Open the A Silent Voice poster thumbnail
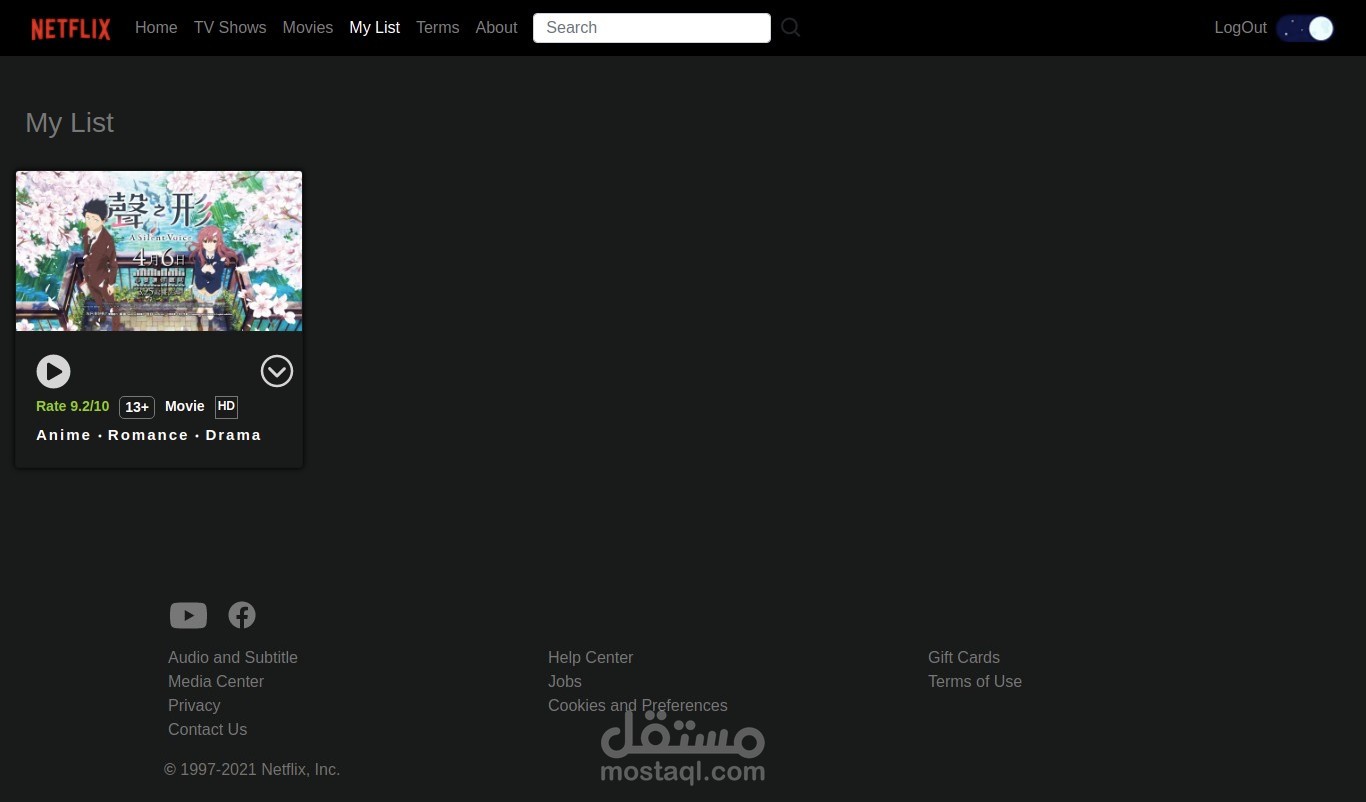The height and width of the screenshot is (802, 1366). tap(159, 251)
